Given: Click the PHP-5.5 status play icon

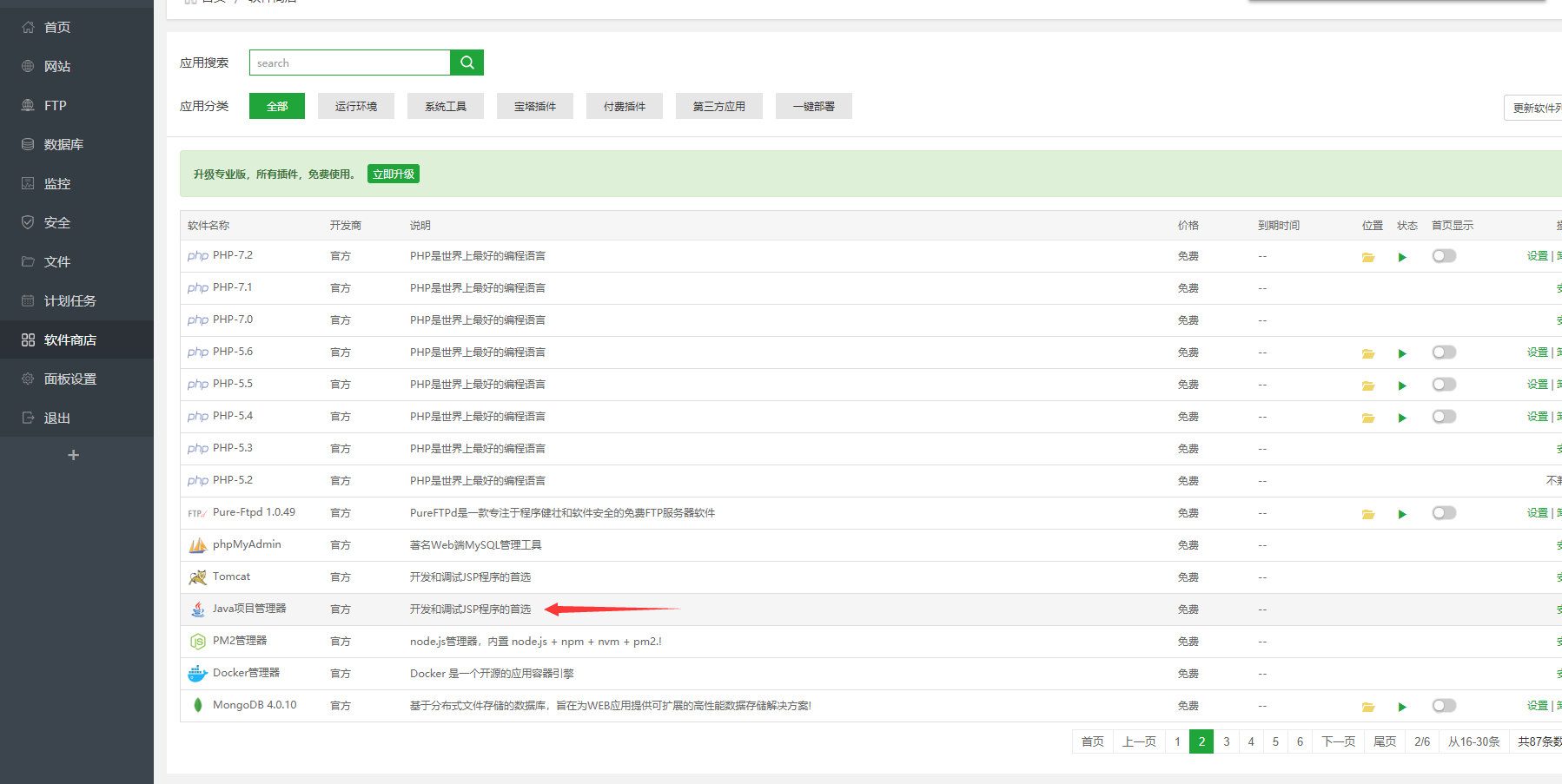Looking at the screenshot, I should (1402, 385).
